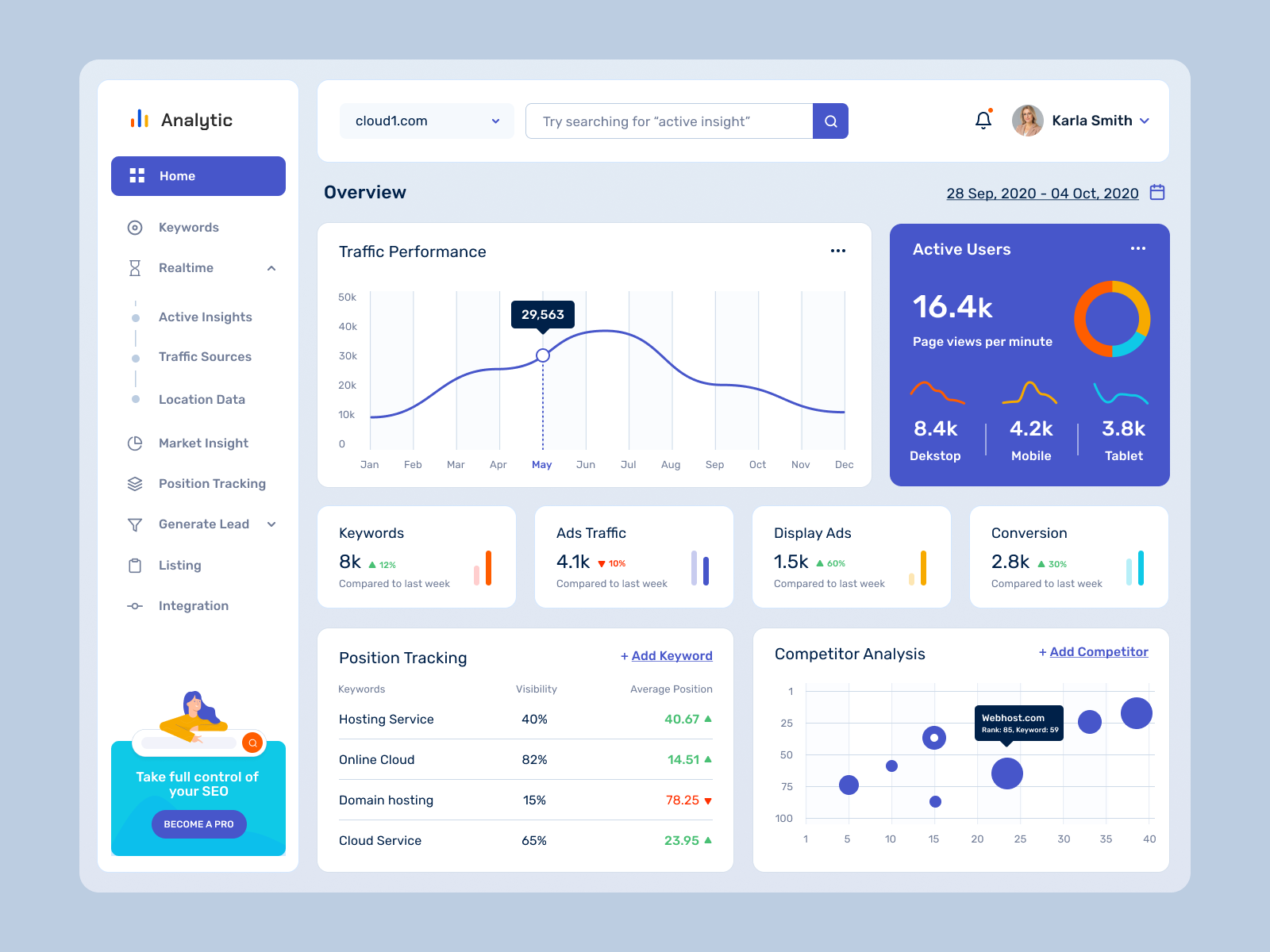Select May on the chart month axis

point(542,465)
